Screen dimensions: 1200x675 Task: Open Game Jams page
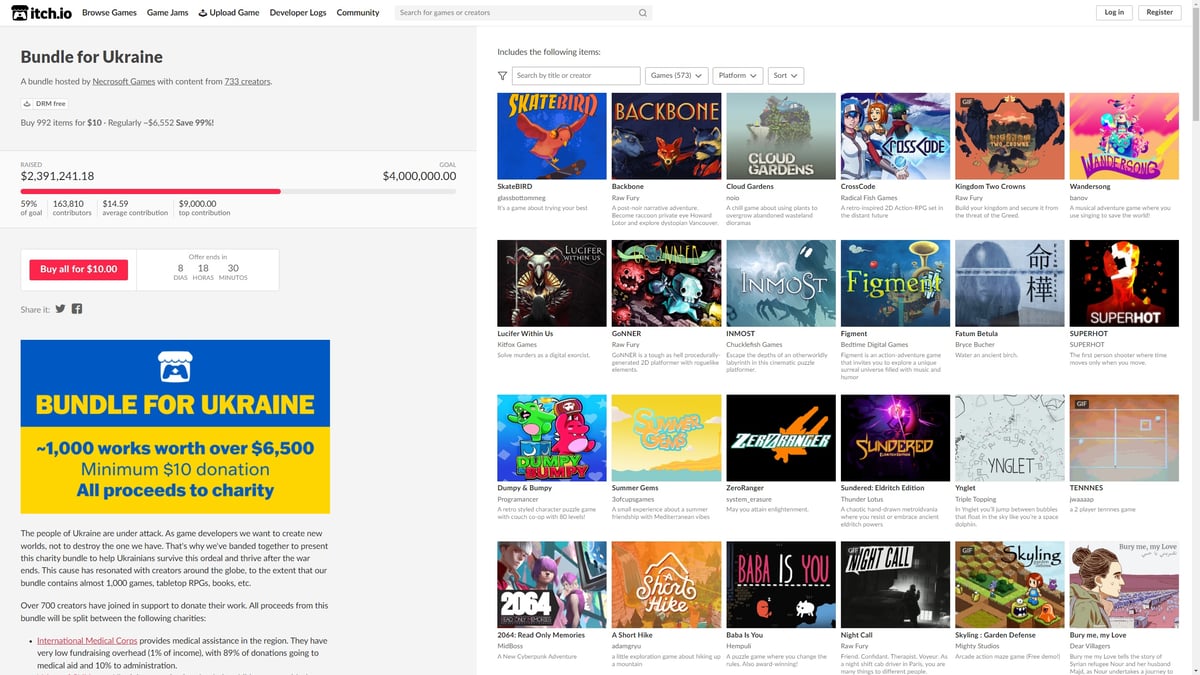[168, 13]
